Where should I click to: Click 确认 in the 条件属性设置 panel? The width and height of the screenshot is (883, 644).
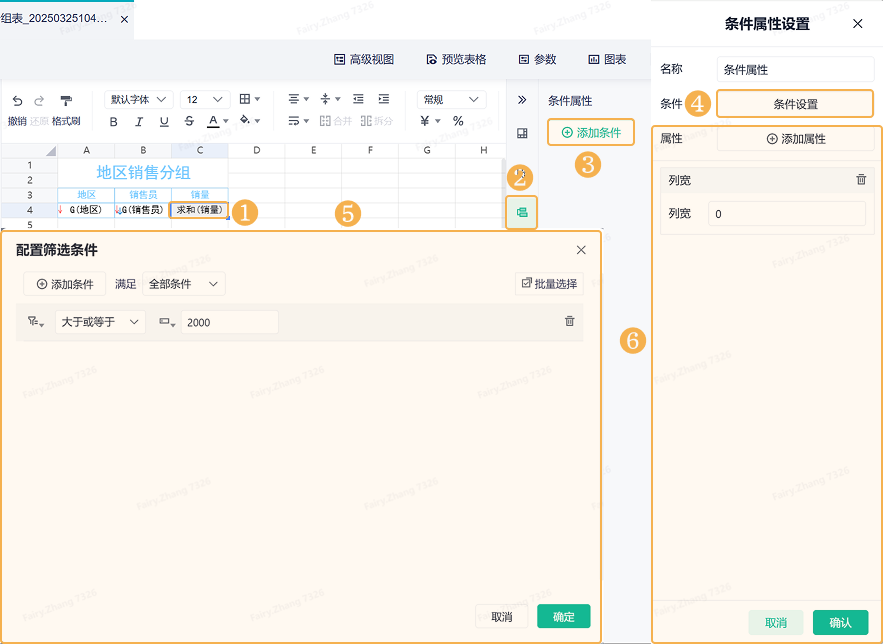pos(840,623)
